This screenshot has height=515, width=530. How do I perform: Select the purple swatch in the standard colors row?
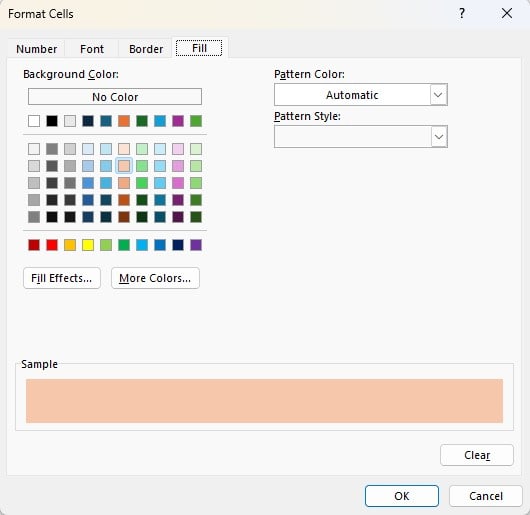pyautogui.click(x=196, y=245)
